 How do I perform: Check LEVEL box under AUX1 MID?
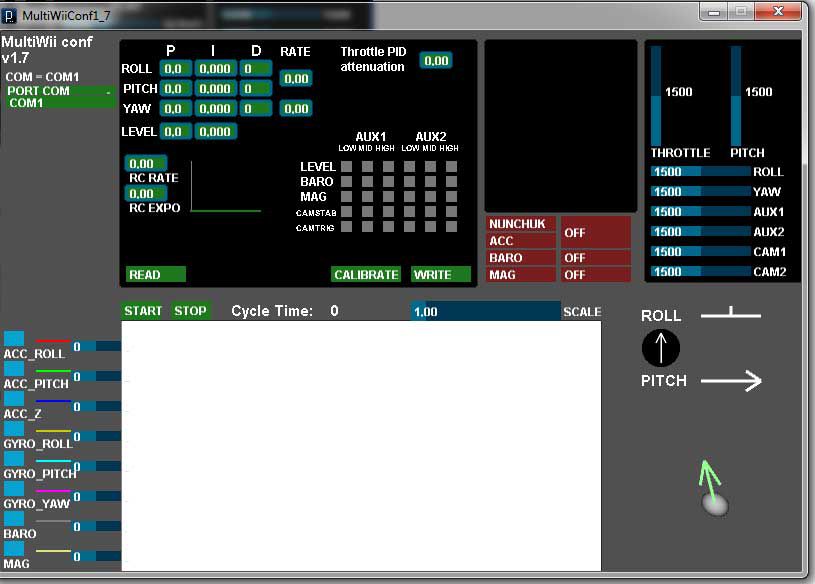(x=367, y=166)
